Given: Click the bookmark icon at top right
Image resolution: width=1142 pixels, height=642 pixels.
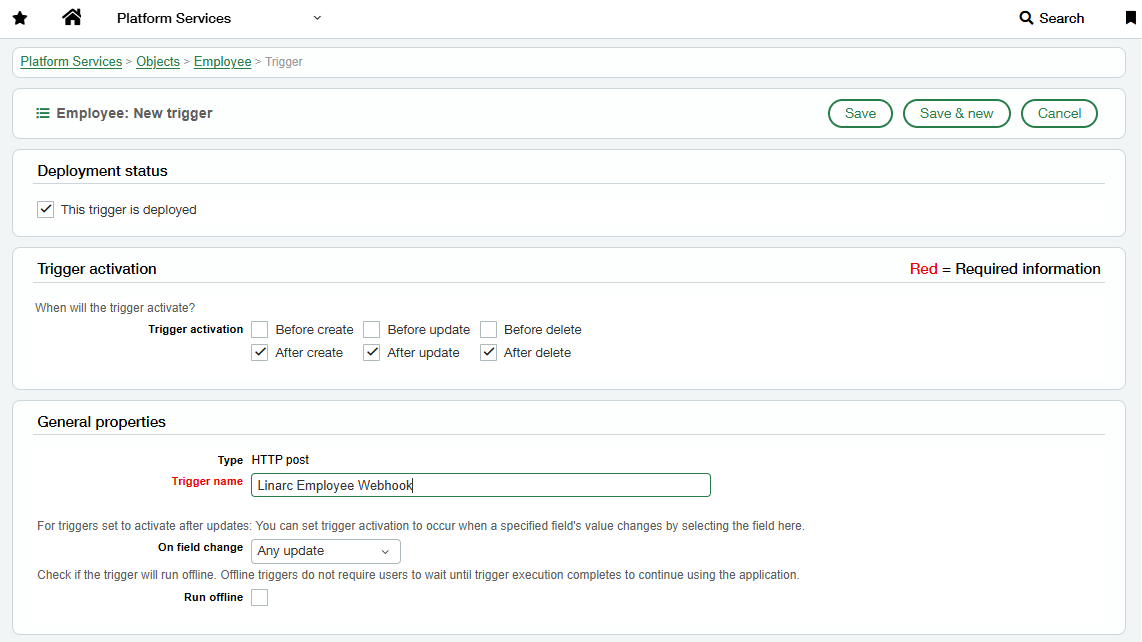Looking at the screenshot, I should [1130, 17].
